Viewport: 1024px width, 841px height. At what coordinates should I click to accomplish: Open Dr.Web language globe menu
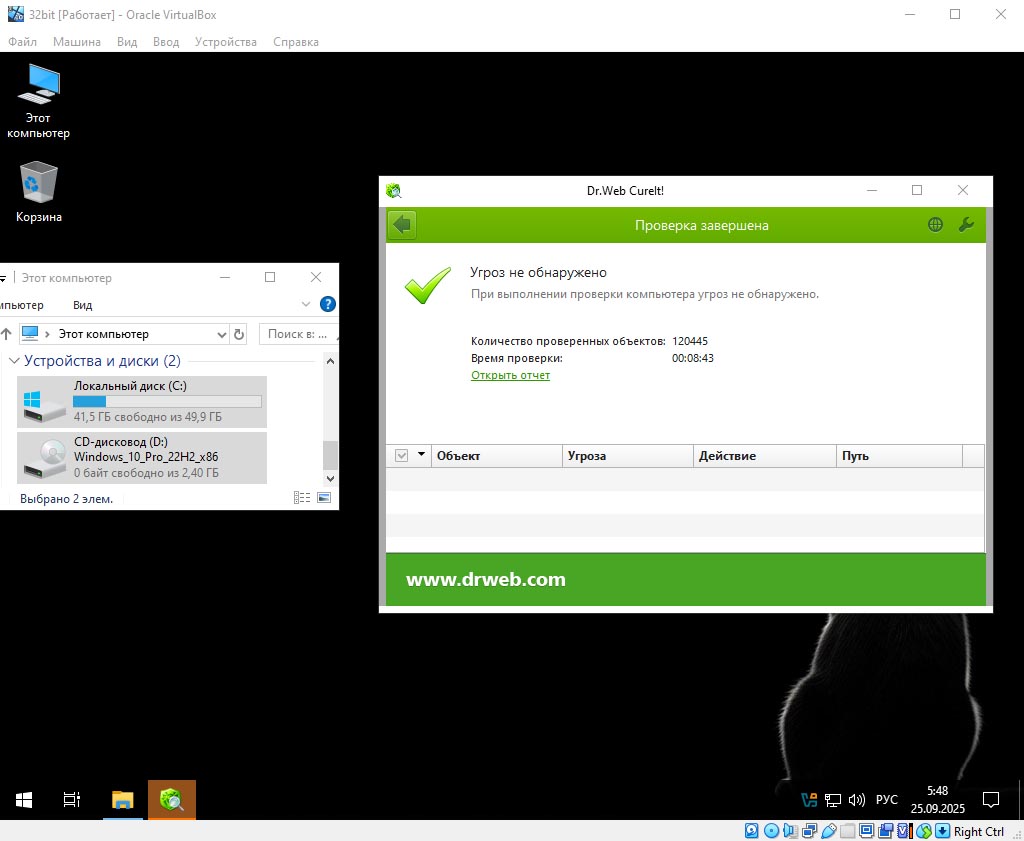(x=935, y=225)
